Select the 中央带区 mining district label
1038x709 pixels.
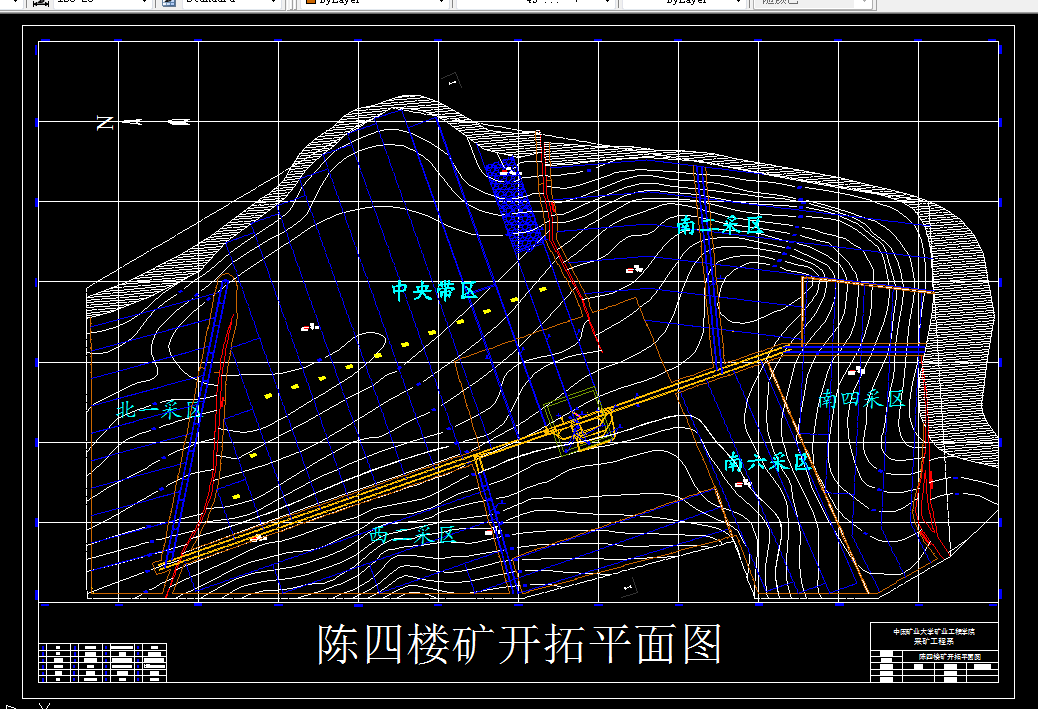tap(435, 290)
